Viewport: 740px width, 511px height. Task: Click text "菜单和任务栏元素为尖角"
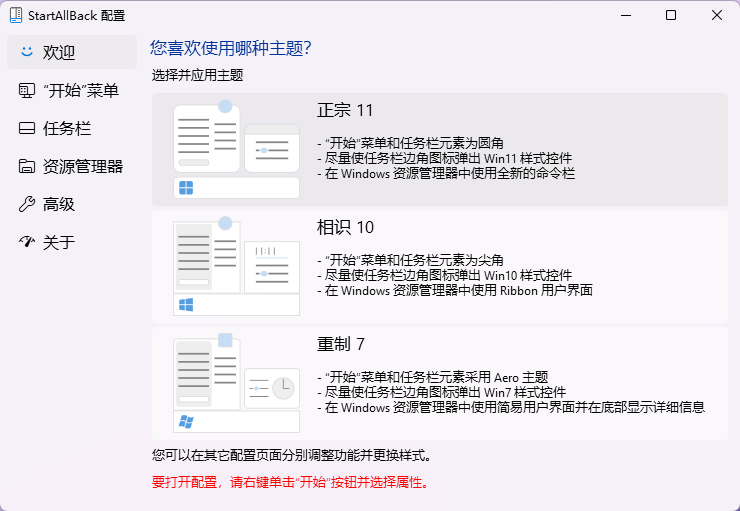coord(410,260)
